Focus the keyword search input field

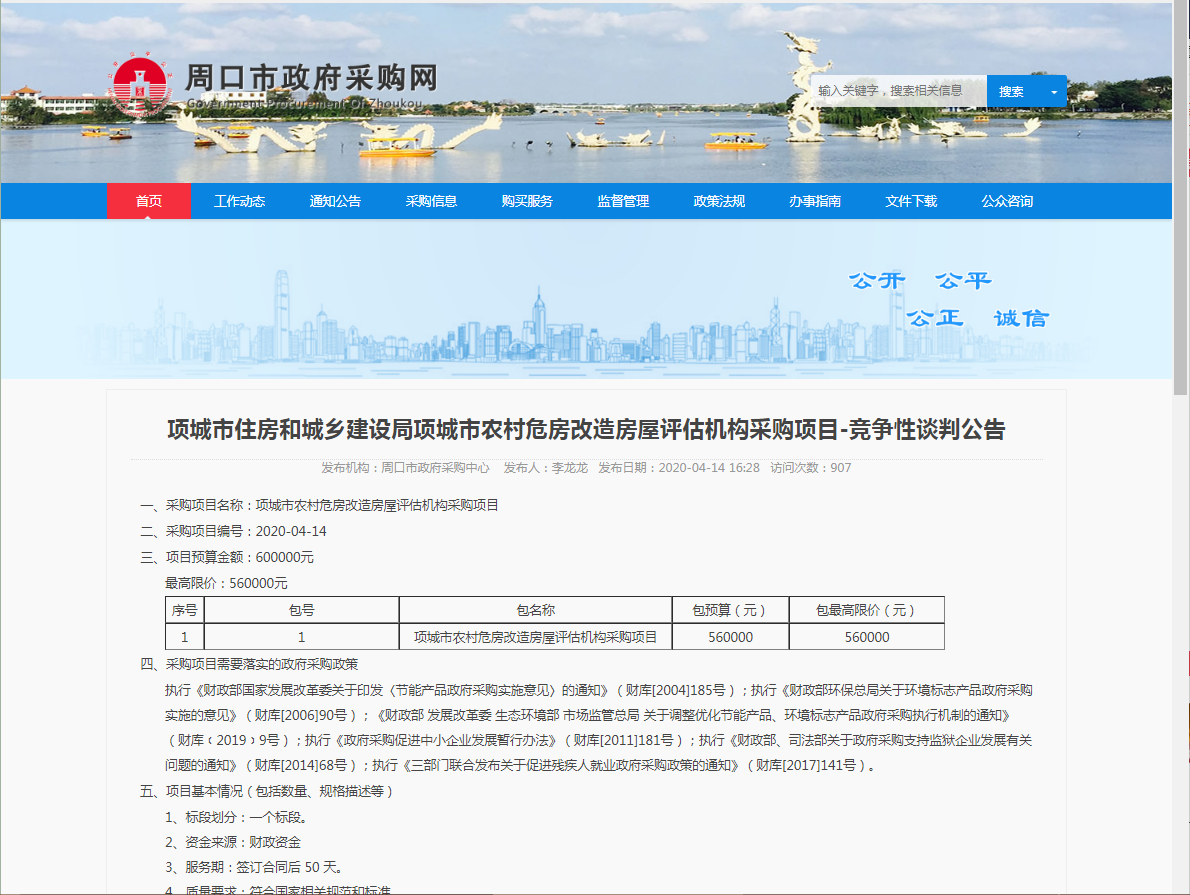897,91
